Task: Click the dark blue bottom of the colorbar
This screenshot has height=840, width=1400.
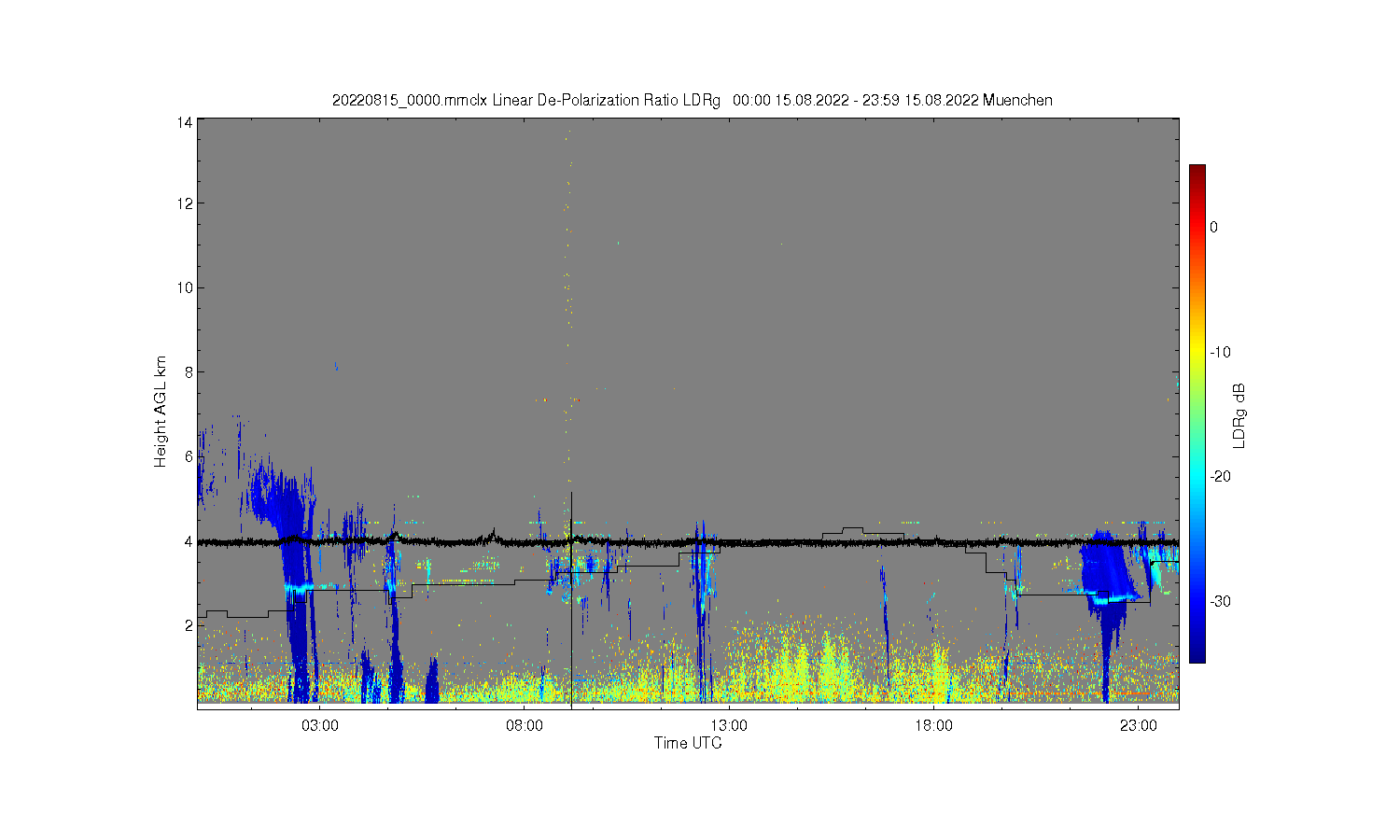Action: coord(1197,653)
